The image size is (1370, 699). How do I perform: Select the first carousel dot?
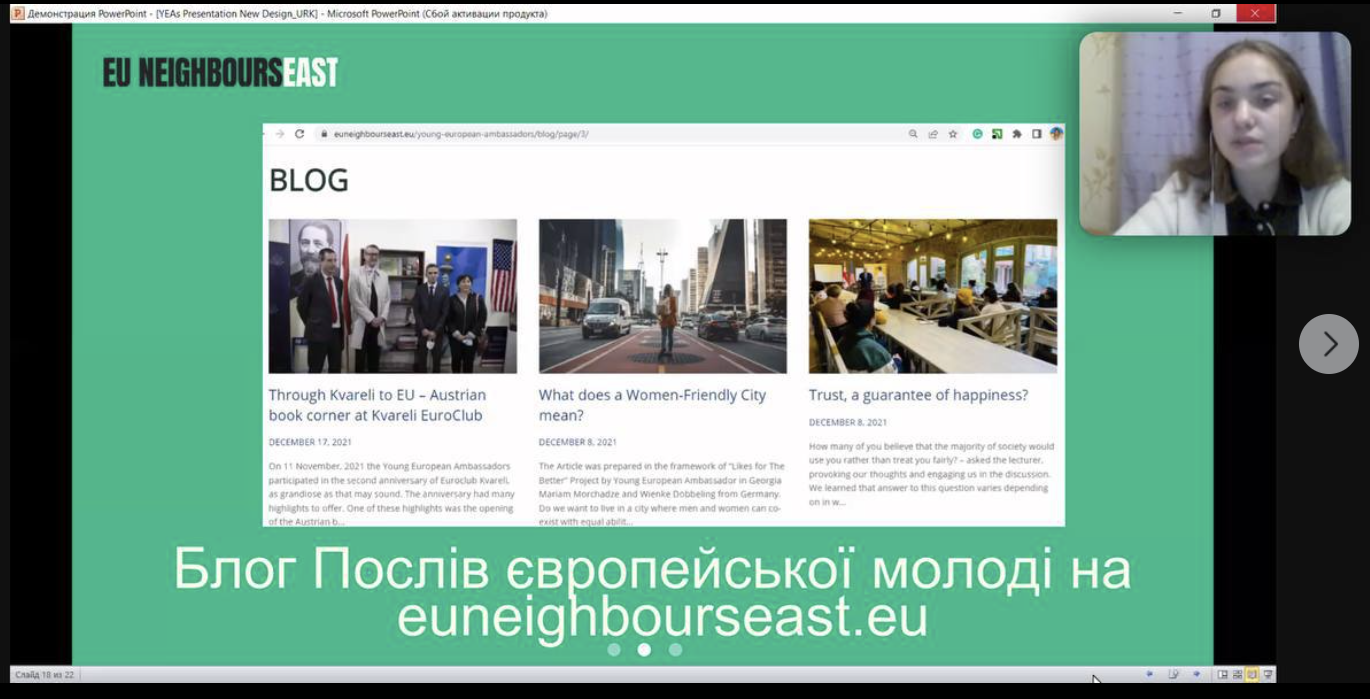coord(614,649)
